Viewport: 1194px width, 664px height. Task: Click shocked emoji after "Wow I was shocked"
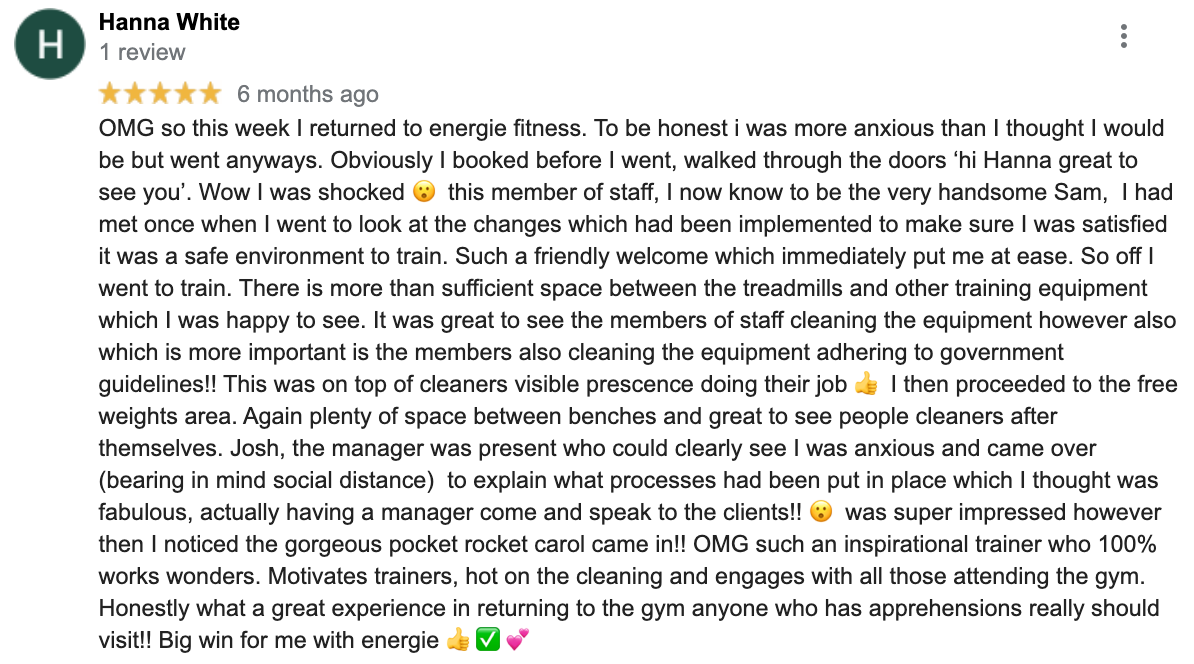[x=423, y=192]
